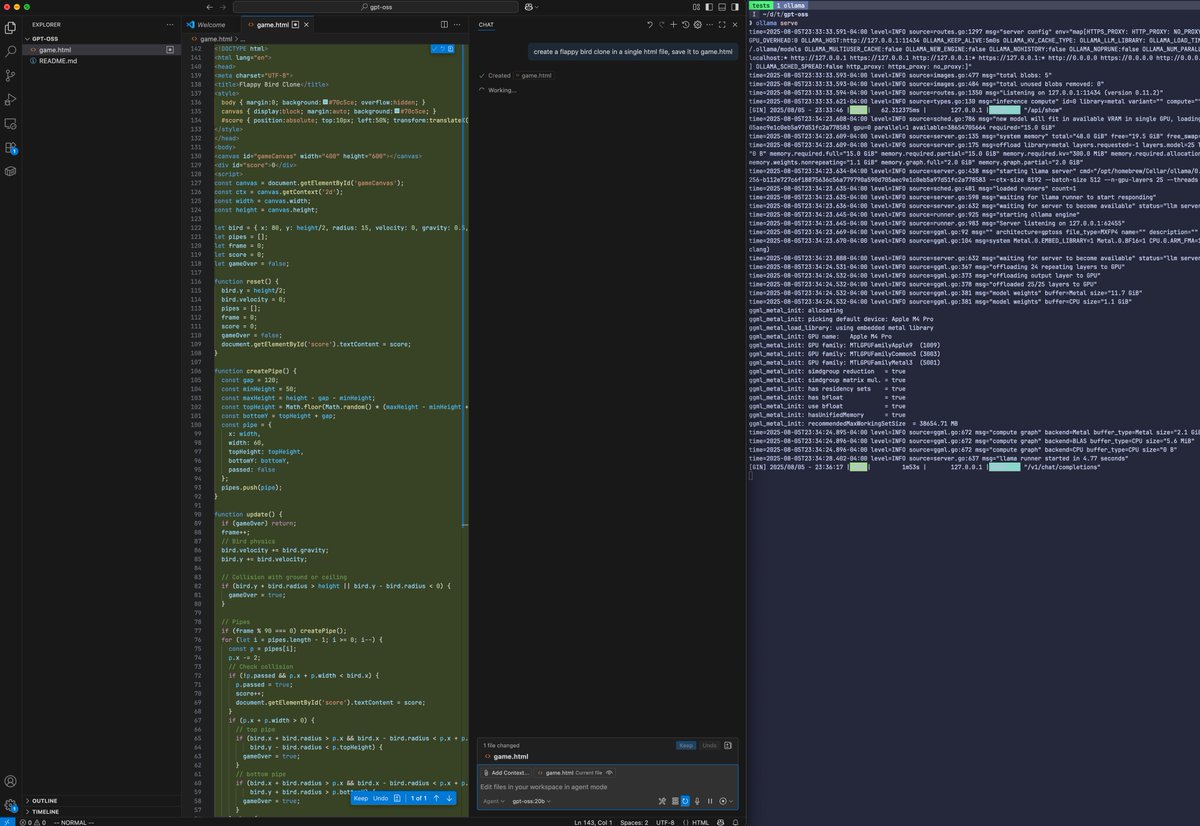Open the Remote Explorer view
The width and height of the screenshot is (1200, 826).
click(11, 124)
